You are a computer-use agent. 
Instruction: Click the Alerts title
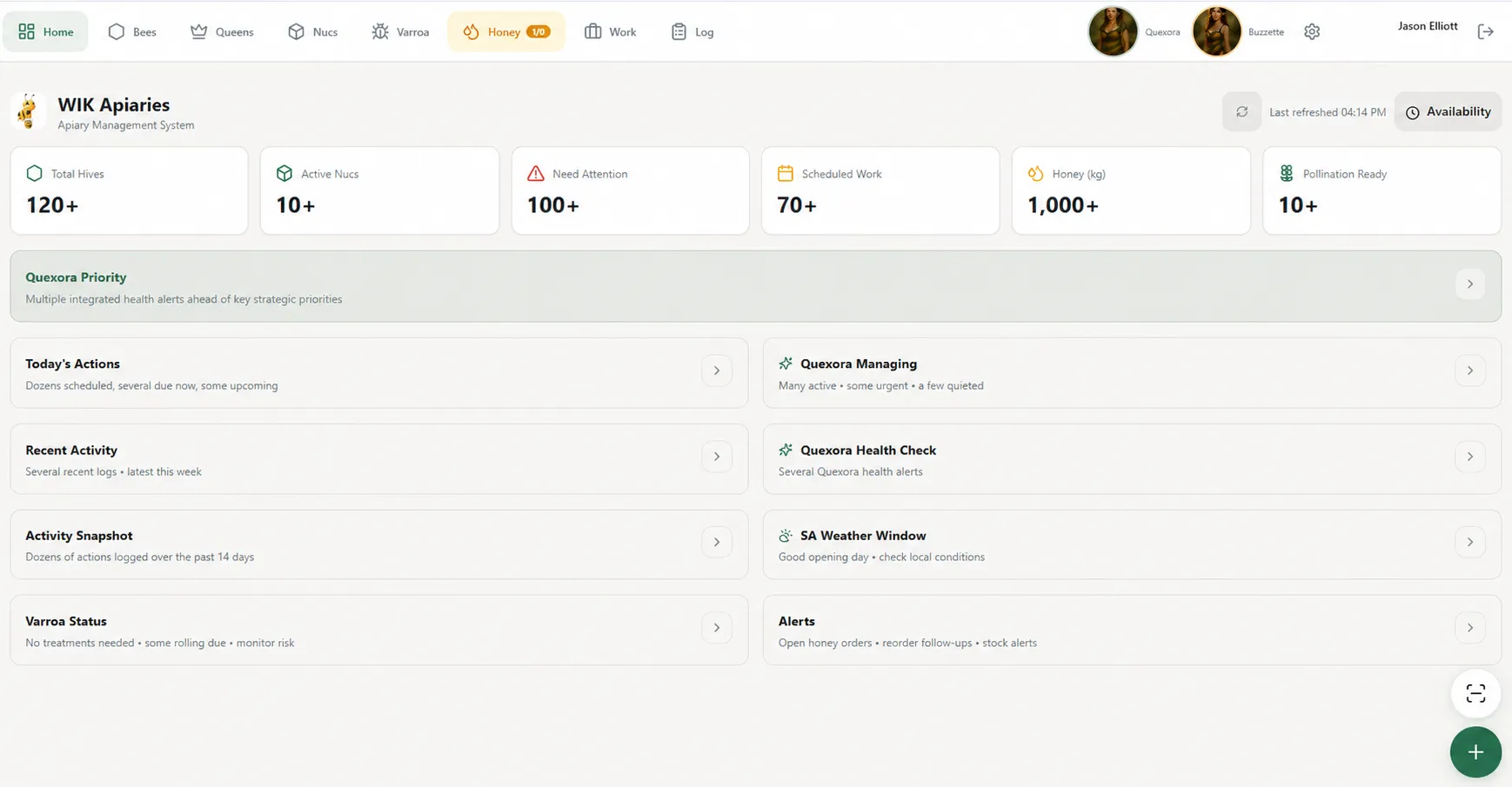coord(797,621)
